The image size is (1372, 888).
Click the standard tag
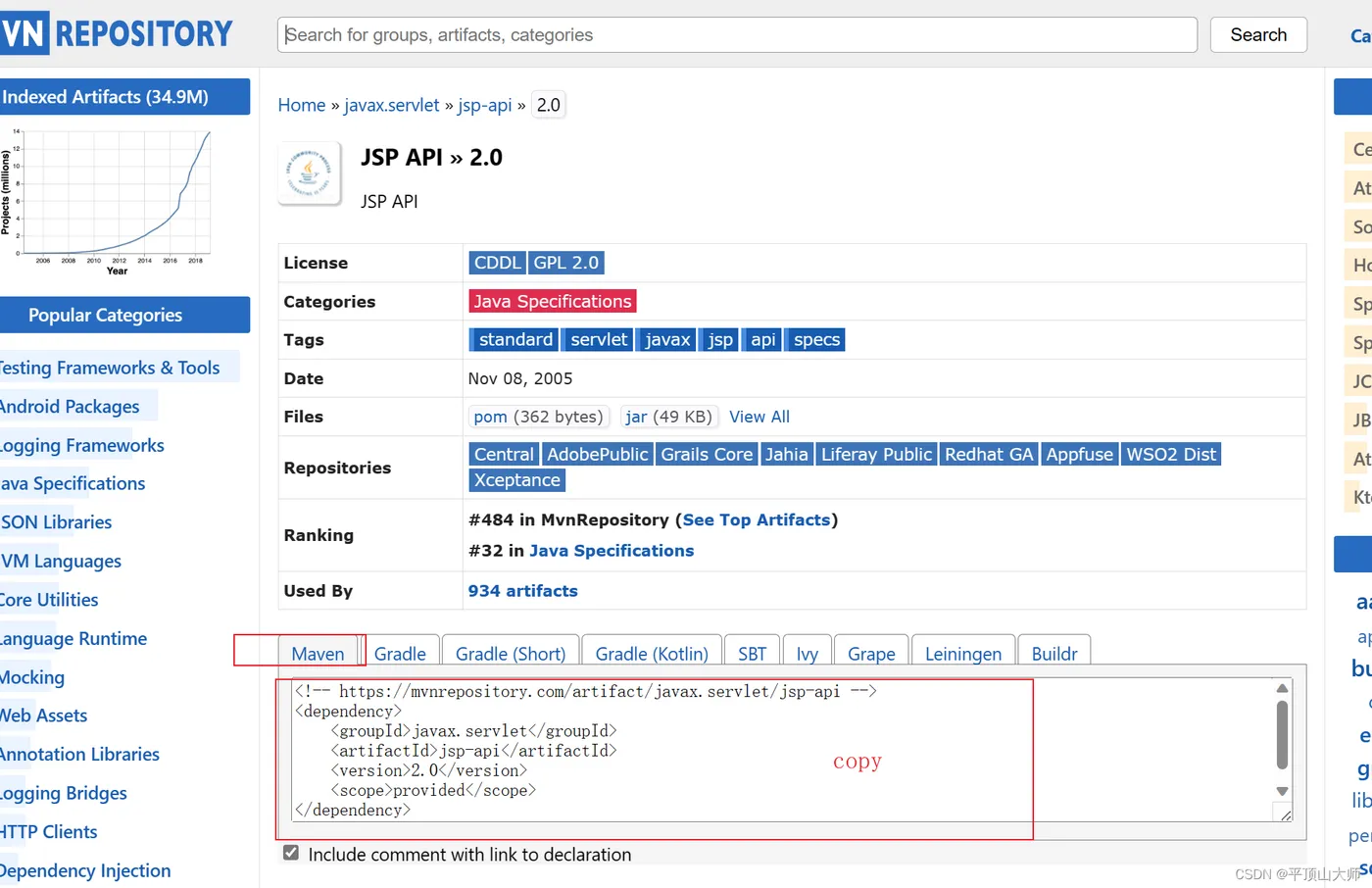point(515,339)
